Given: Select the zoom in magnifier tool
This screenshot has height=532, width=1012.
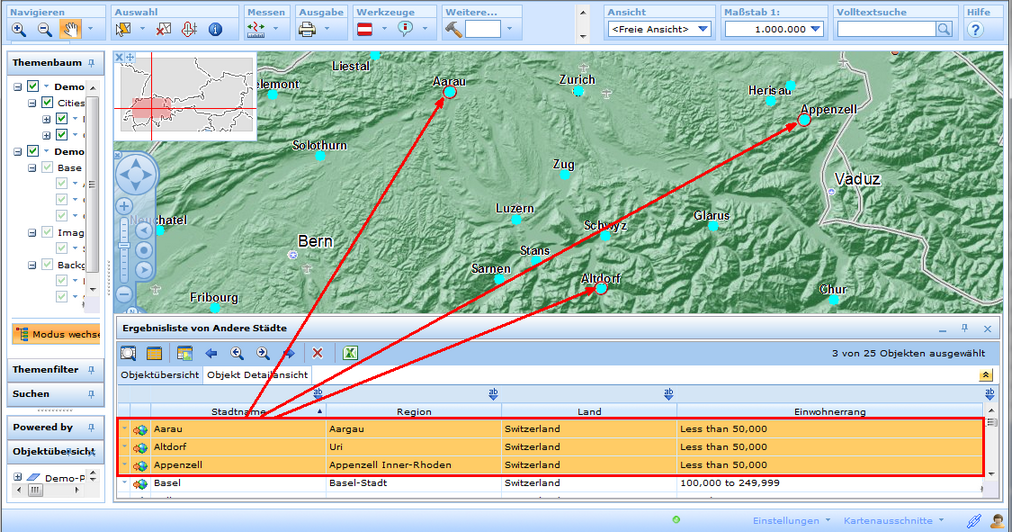Looking at the screenshot, I should (x=19, y=30).
